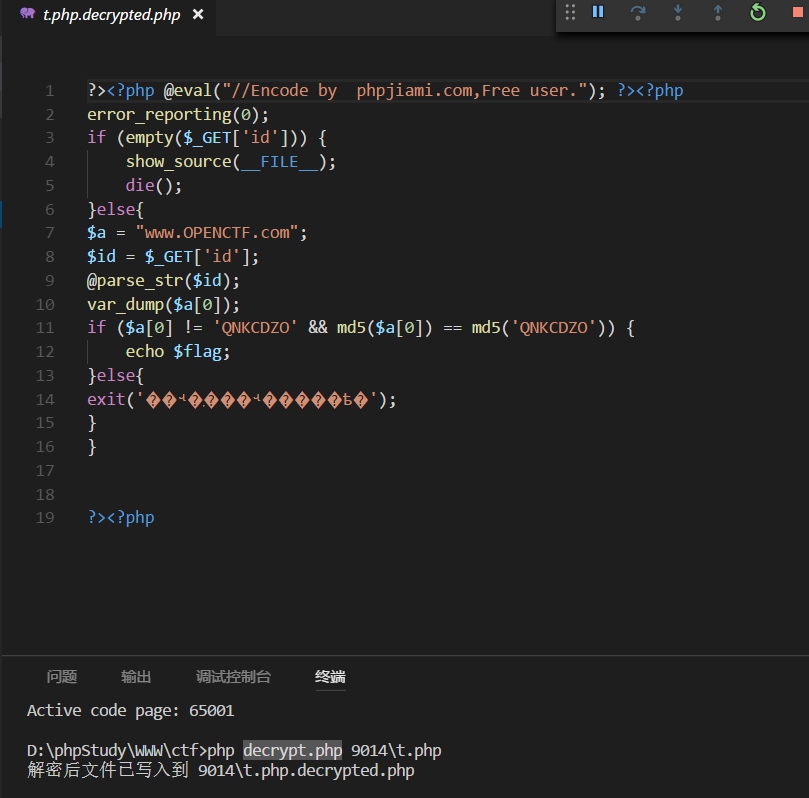
Task: Click the var_dump($a[0]); line
Action: (x=163, y=304)
